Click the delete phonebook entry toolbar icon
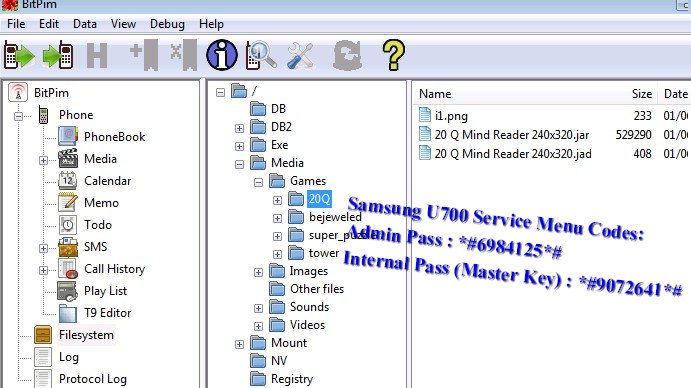 [x=184, y=55]
